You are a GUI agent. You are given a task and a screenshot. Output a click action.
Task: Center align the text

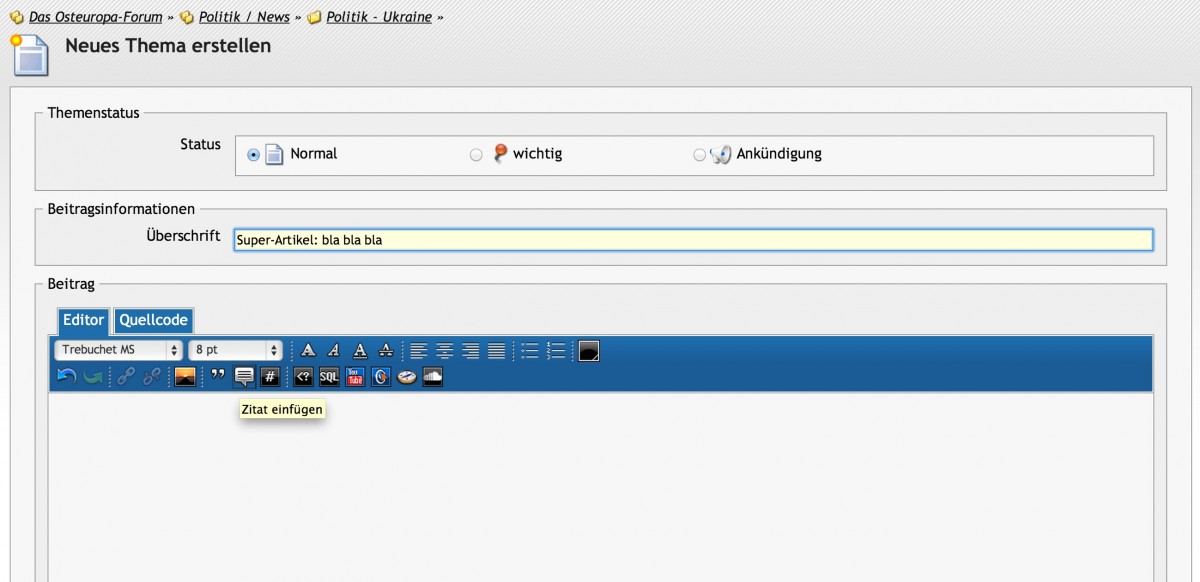click(x=445, y=351)
